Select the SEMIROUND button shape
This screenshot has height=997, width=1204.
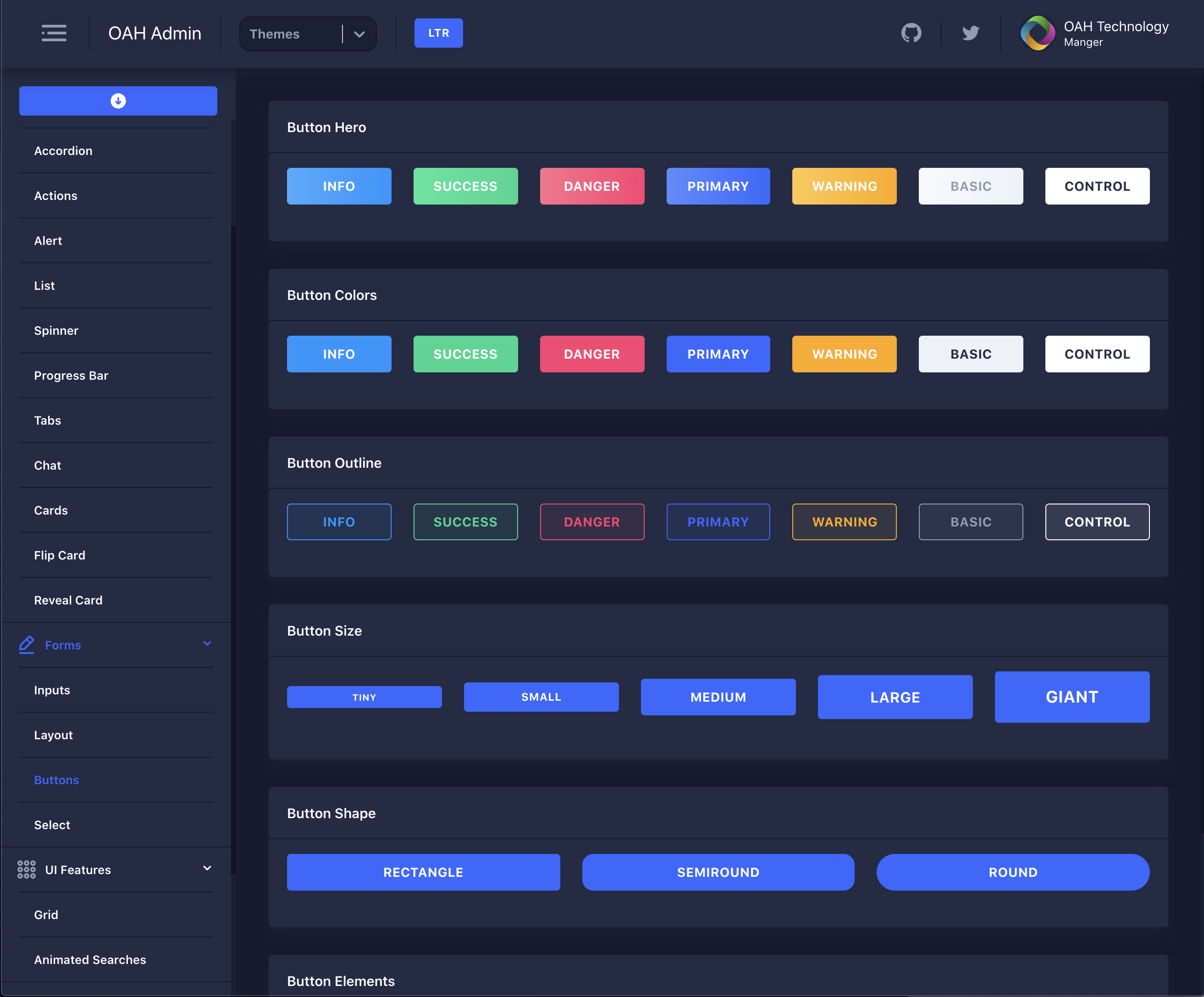[x=718, y=872]
